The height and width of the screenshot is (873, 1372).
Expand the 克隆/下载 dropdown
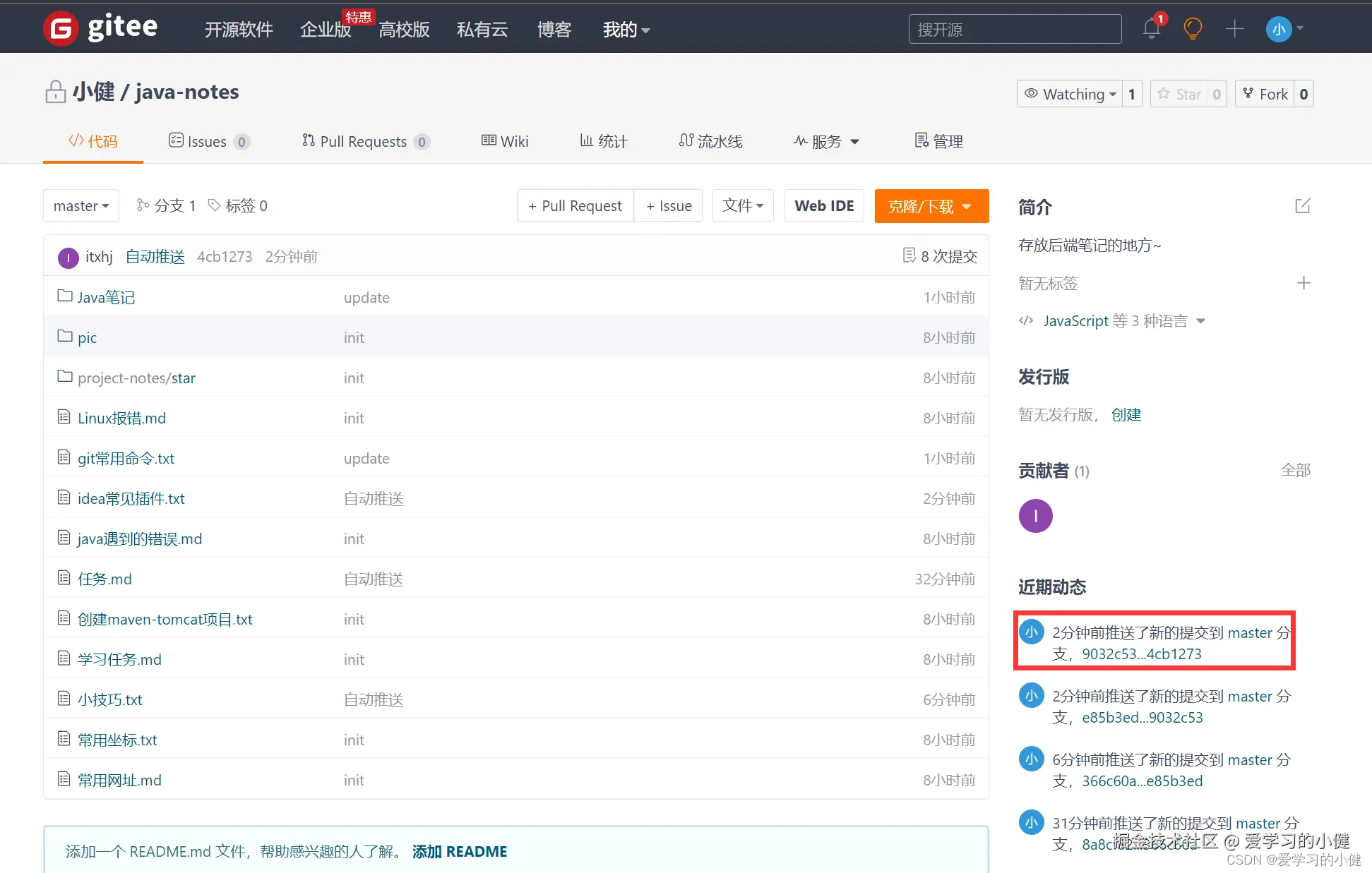coord(931,206)
